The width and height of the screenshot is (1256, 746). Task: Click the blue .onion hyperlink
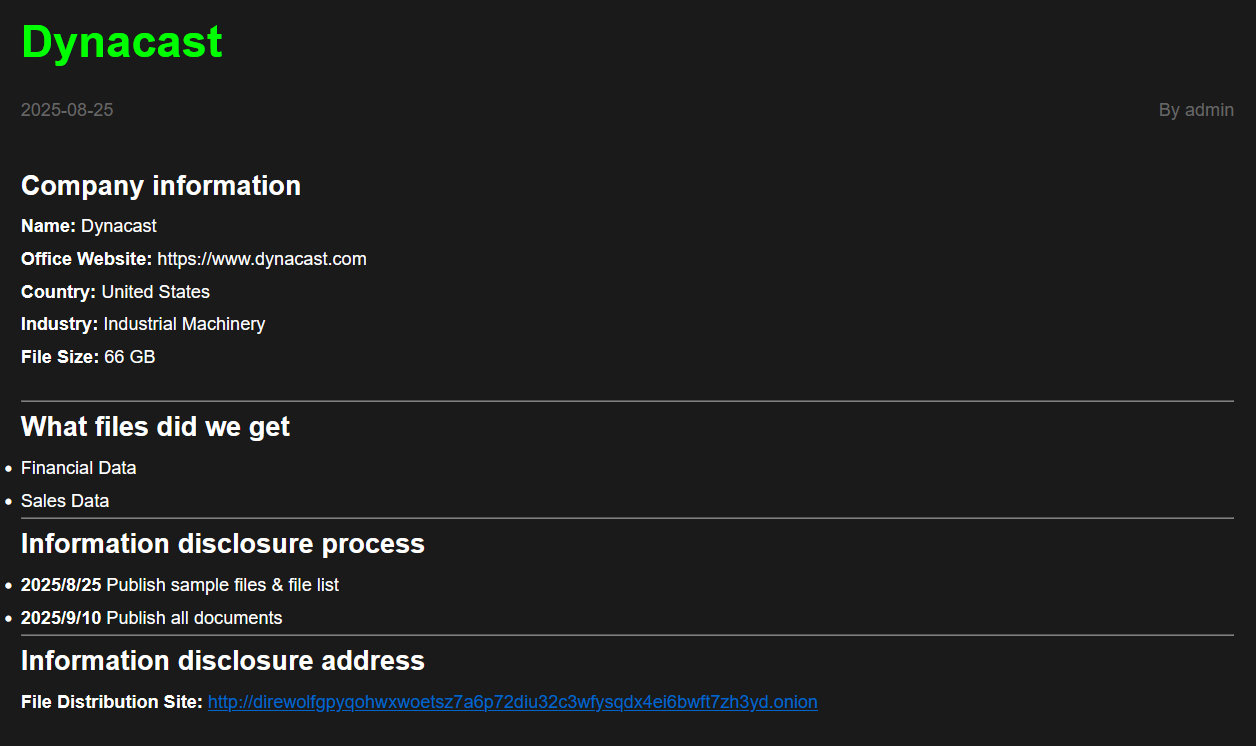(x=512, y=702)
